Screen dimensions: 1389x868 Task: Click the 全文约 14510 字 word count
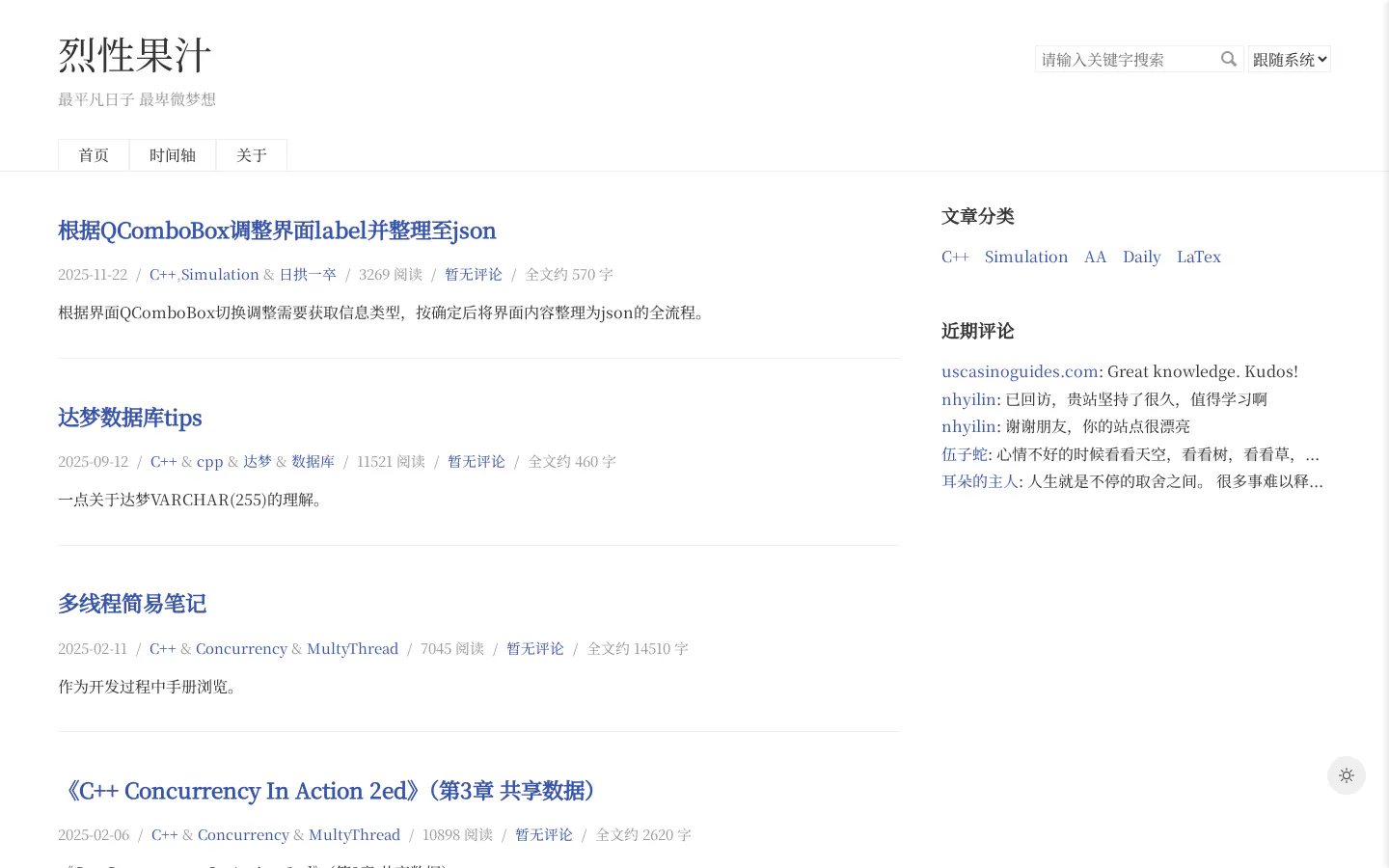coord(638,649)
